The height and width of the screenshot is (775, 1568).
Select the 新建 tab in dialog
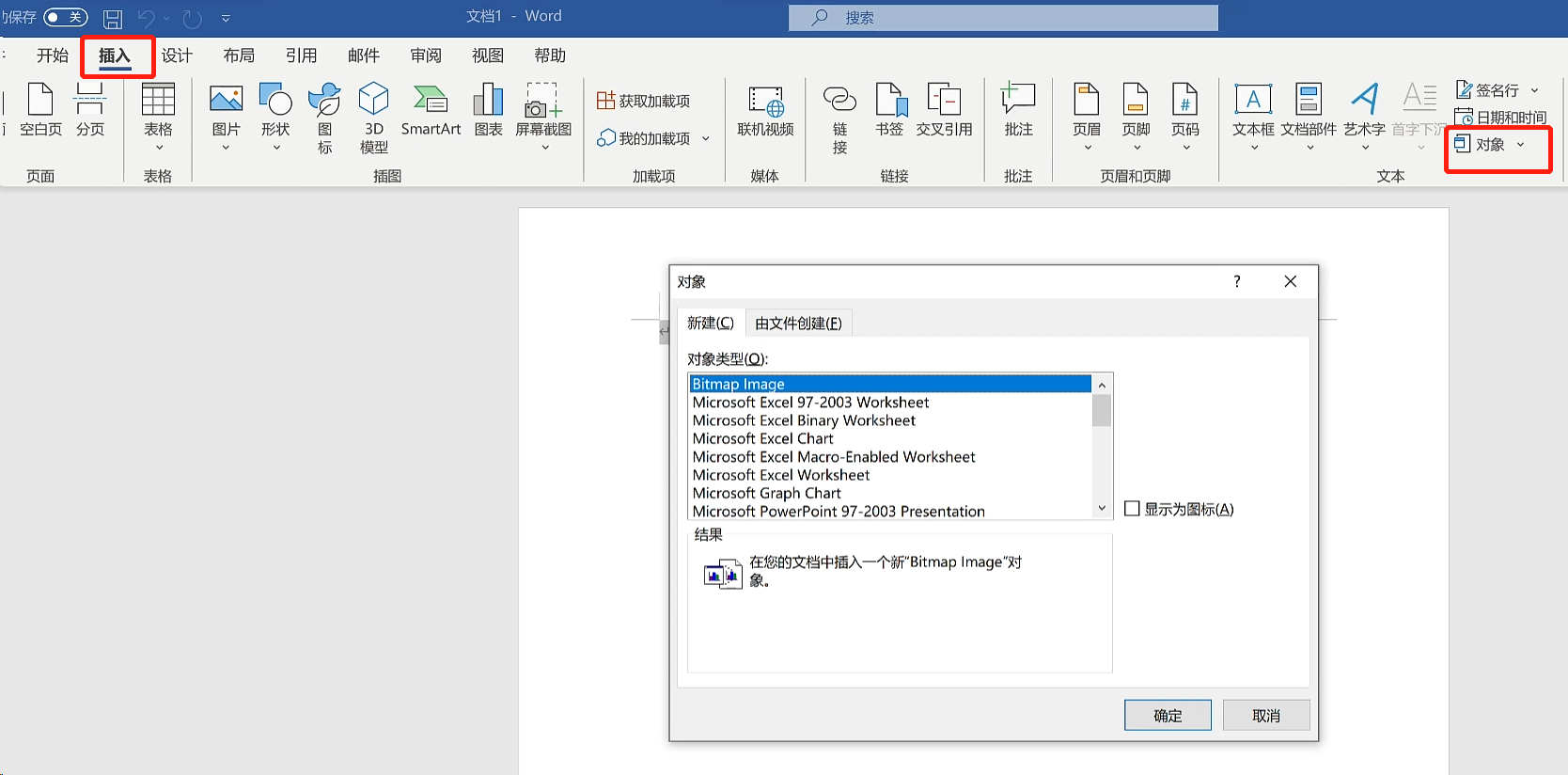(711, 323)
